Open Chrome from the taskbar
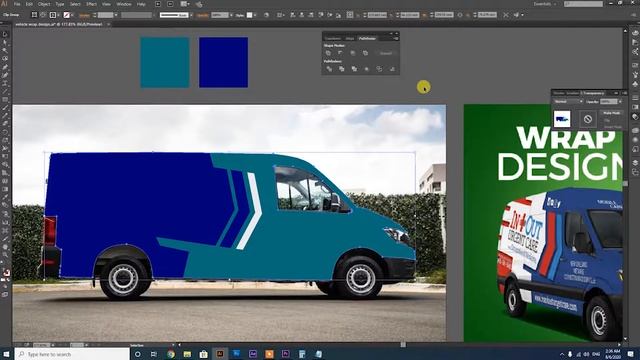Screen dimensions: 640x360 171,354
